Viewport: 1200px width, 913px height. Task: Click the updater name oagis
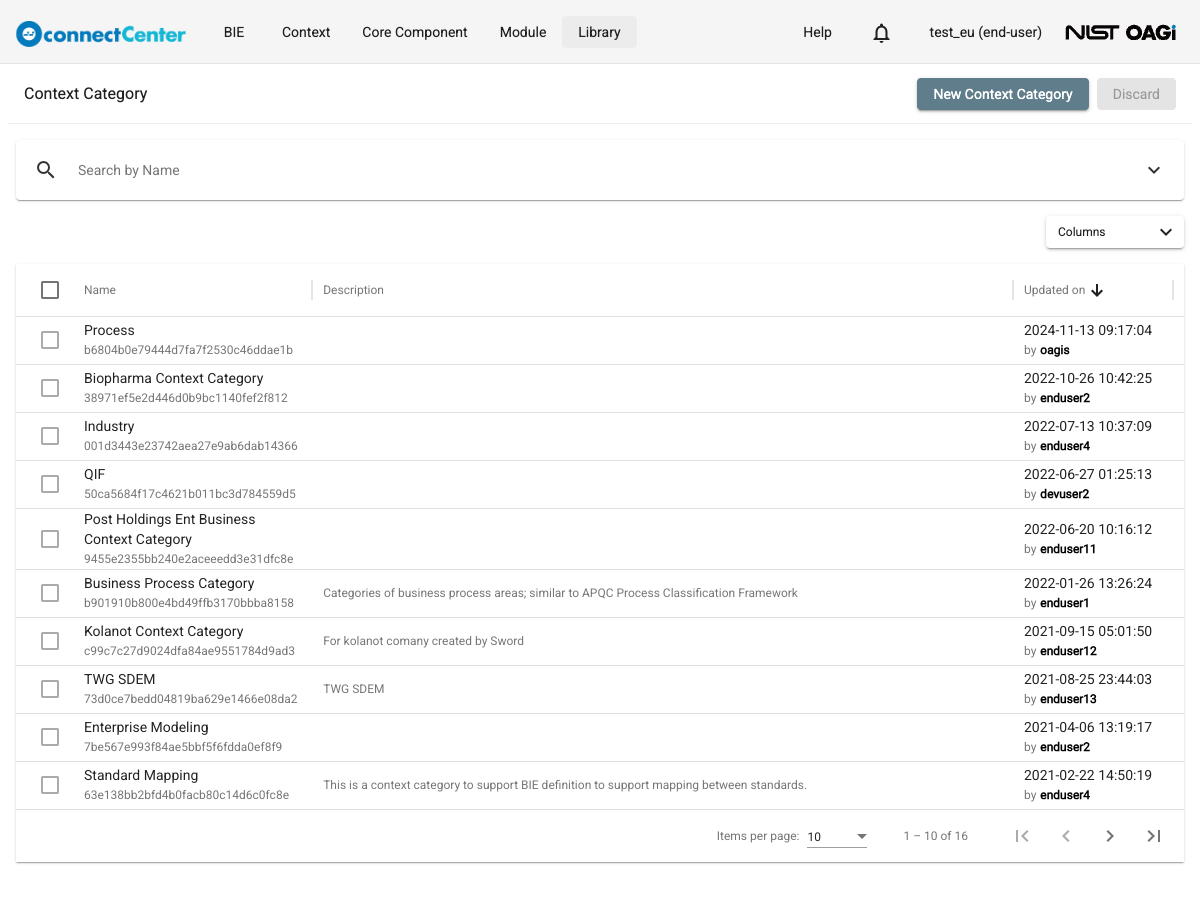(x=1055, y=350)
